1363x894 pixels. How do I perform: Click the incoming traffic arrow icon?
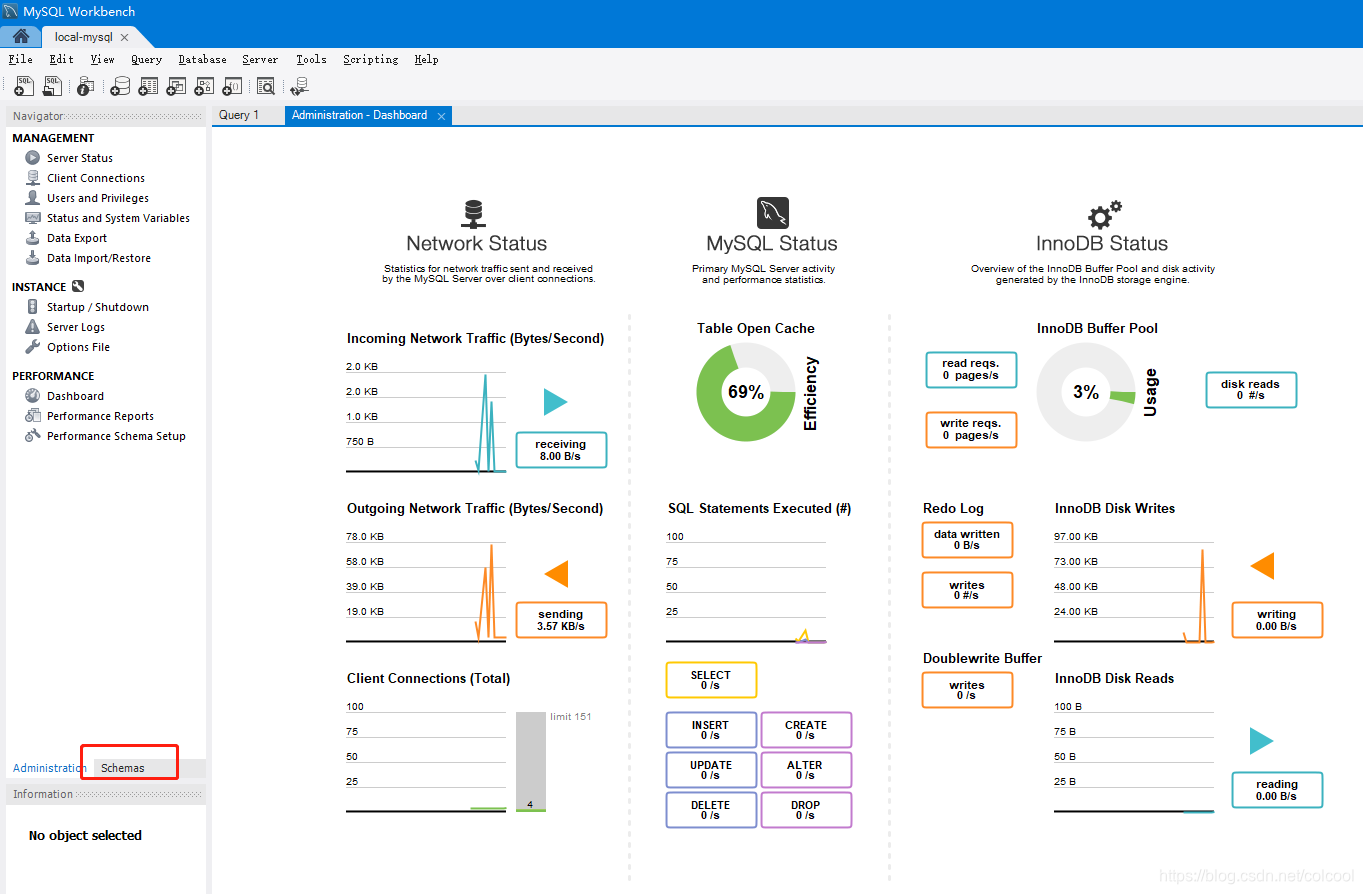555,402
